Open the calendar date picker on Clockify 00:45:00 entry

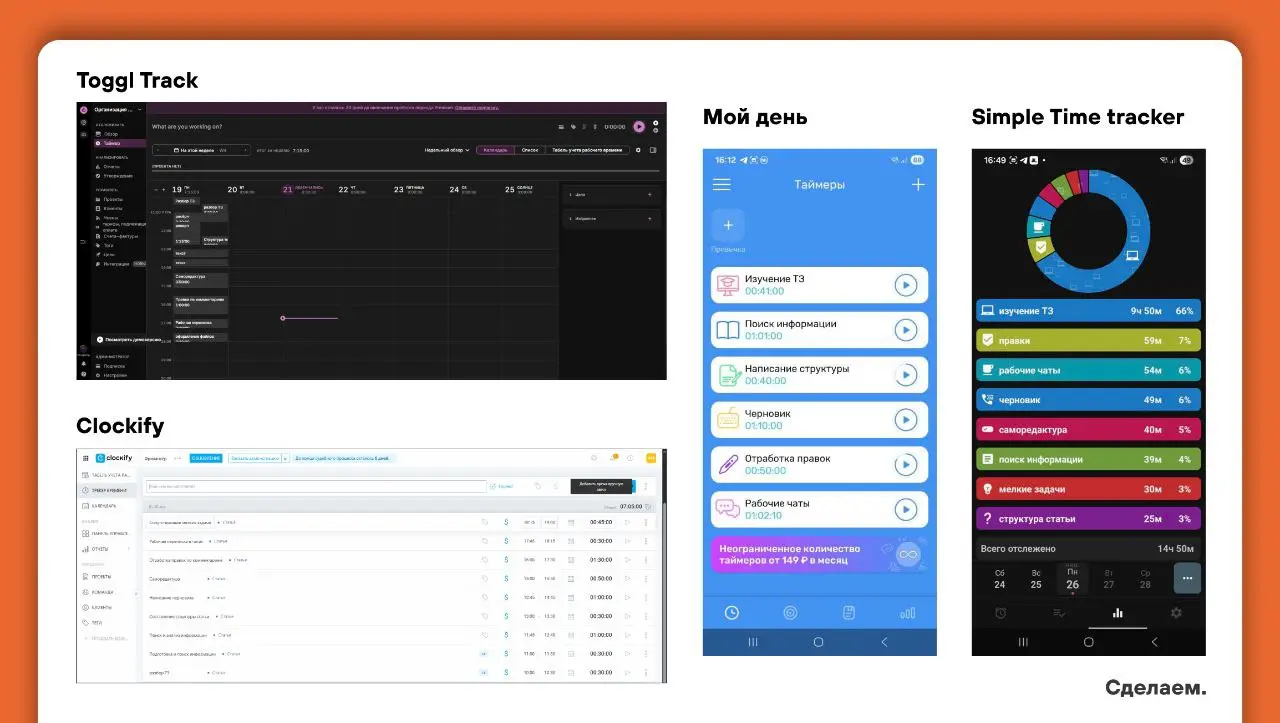click(x=571, y=522)
